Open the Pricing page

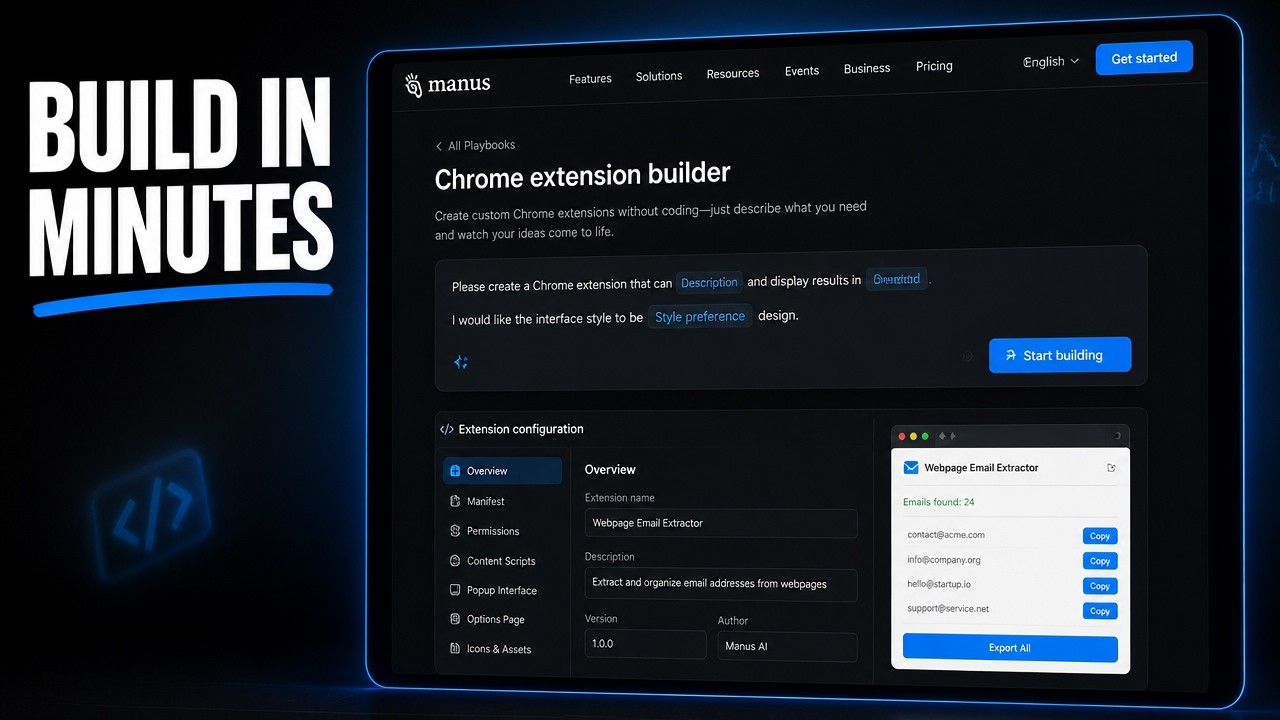[x=934, y=66]
